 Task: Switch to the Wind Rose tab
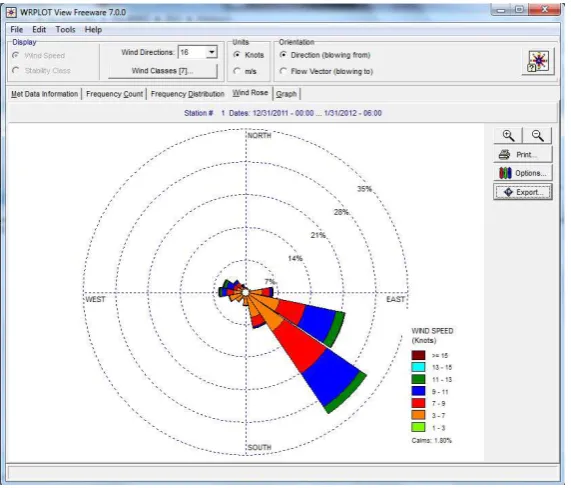pyautogui.click(x=250, y=93)
